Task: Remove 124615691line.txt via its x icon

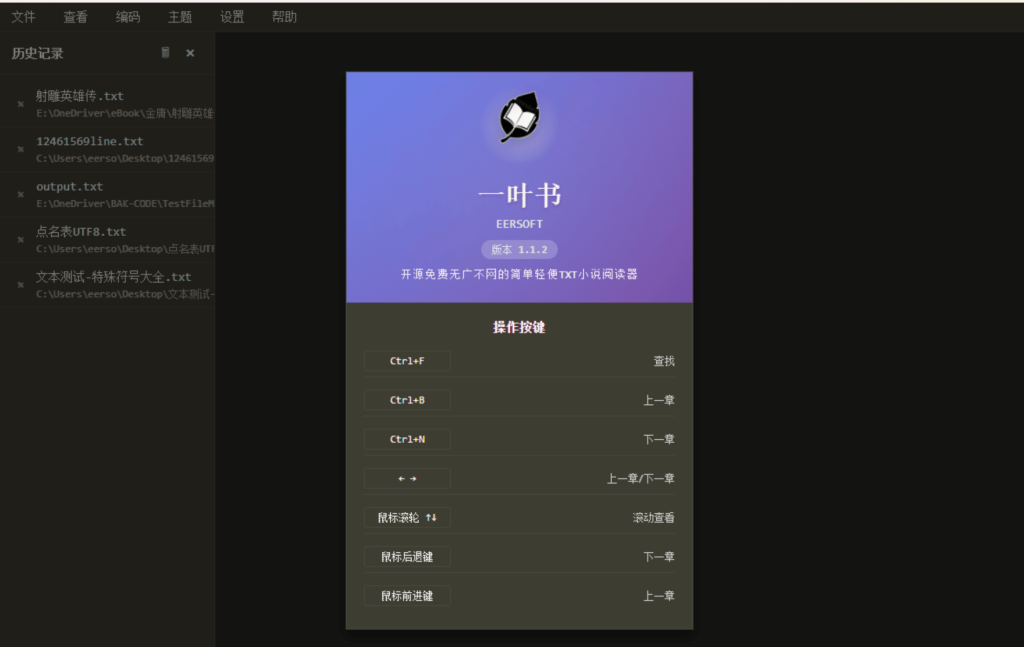Action: click(x=19, y=148)
